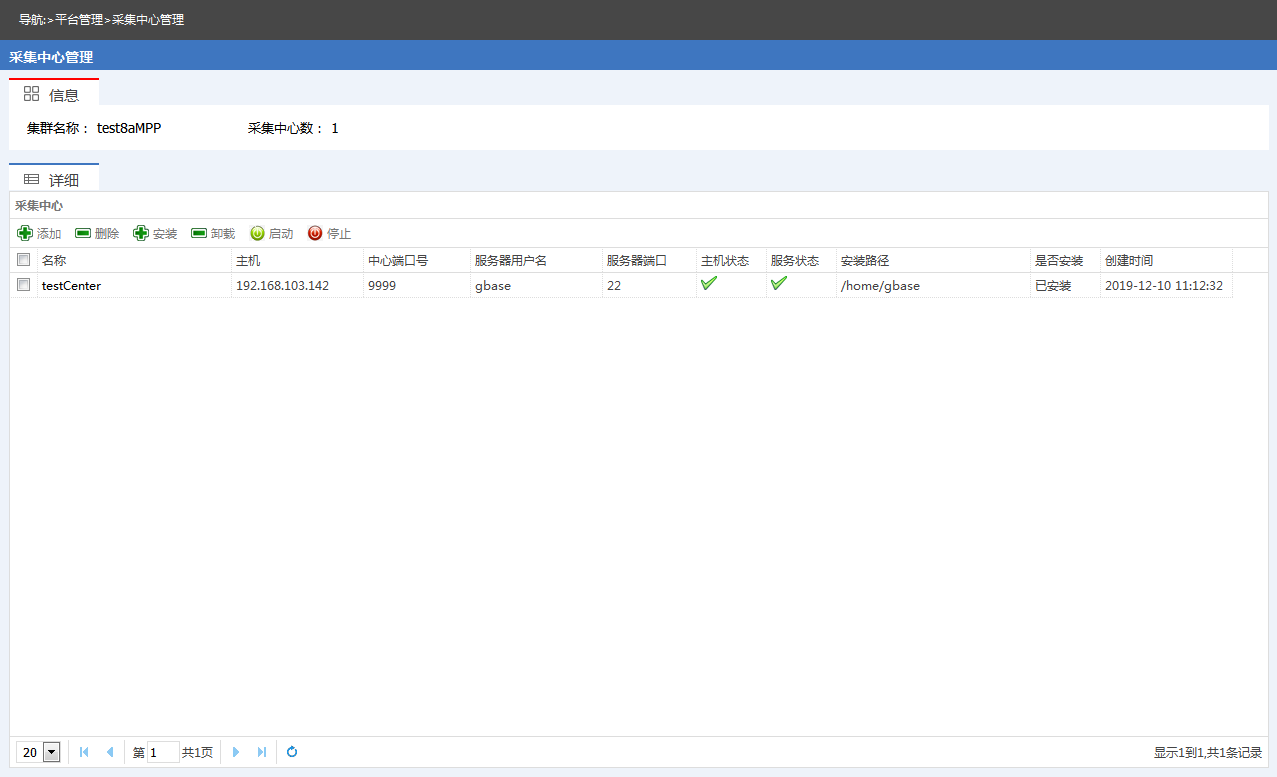Image resolution: width=1277 pixels, height=777 pixels.
Task: Click the 采集中心数 count value 1
Action: (x=335, y=128)
